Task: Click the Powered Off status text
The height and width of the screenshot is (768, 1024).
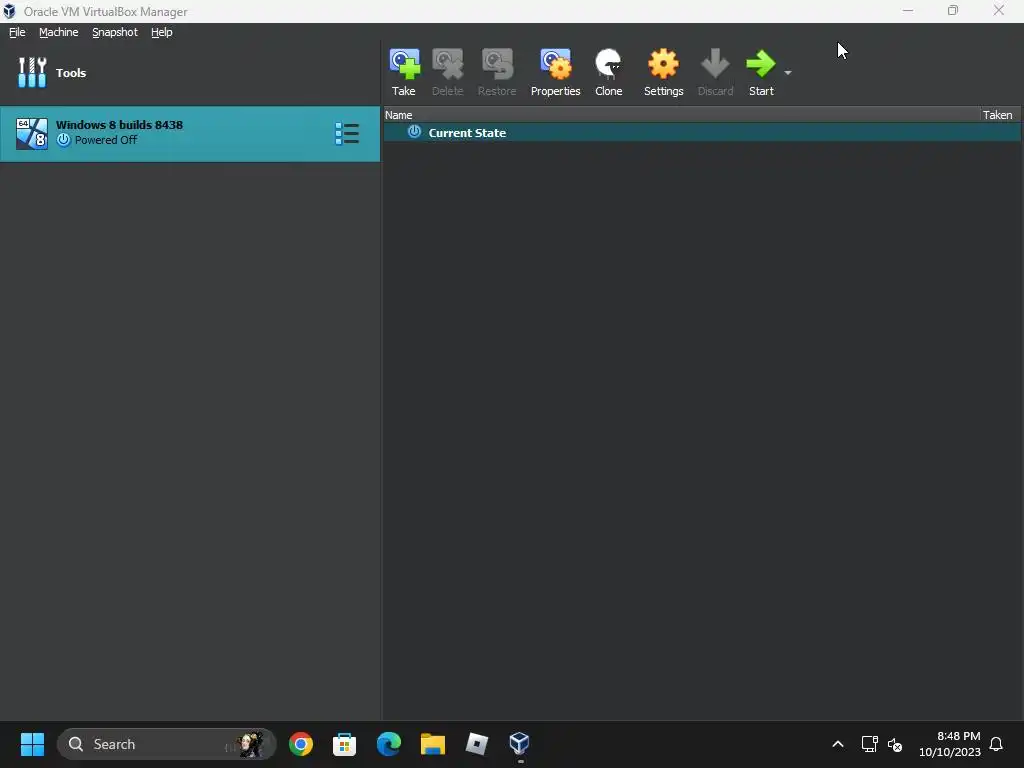Action: (x=106, y=140)
